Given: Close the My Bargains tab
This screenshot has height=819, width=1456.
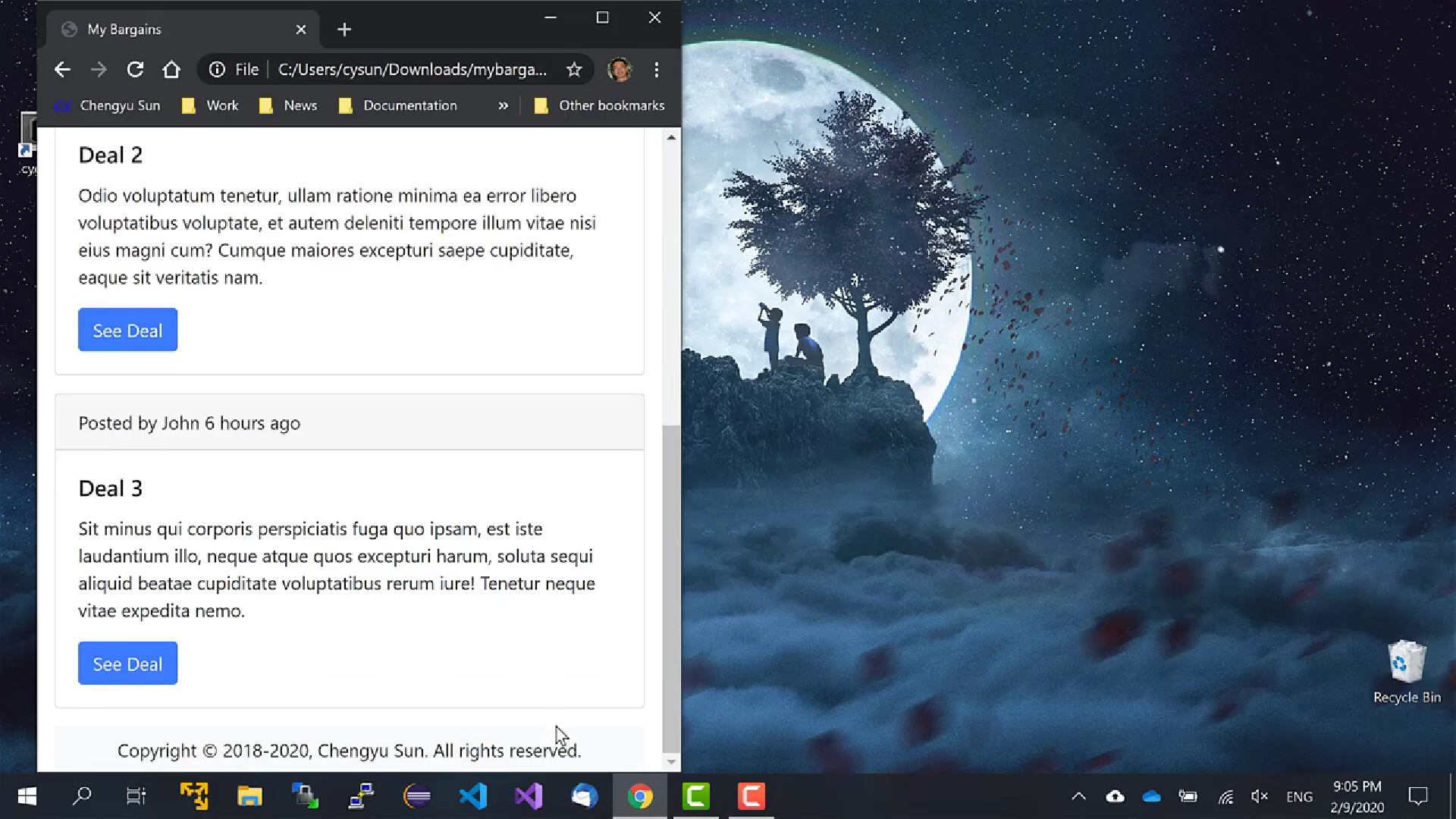Looking at the screenshot, I should point(301,30).
